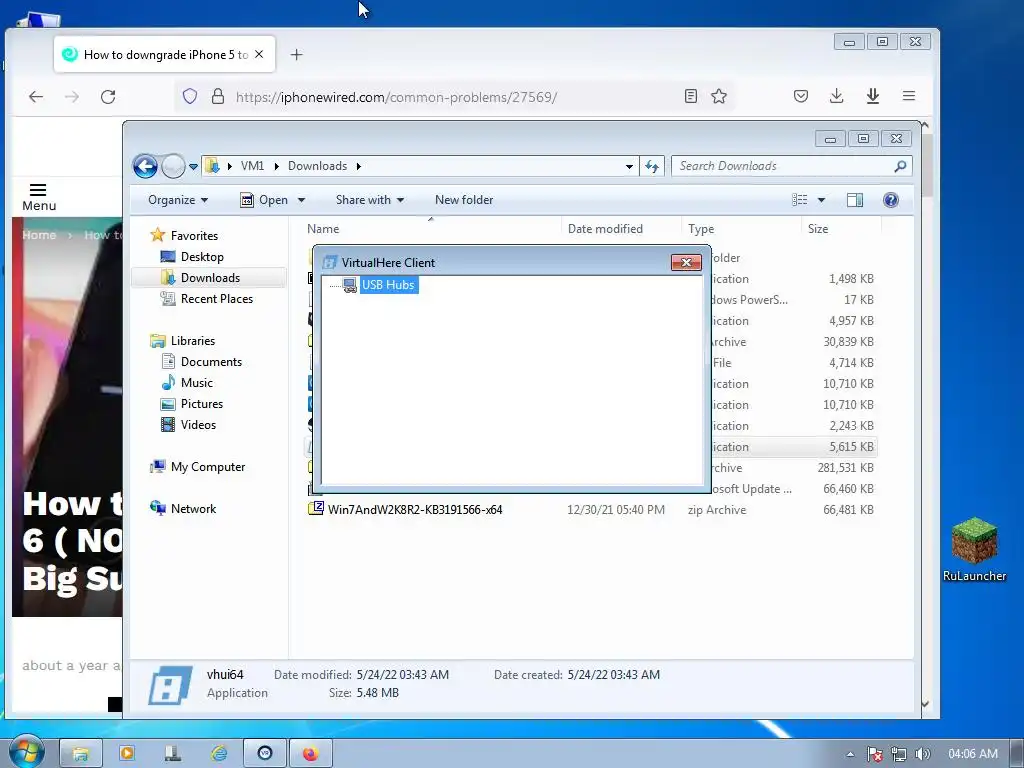1024x768 pixels.
Task: Bookmark this page with star icon
Action: click(x=719, y=96)
